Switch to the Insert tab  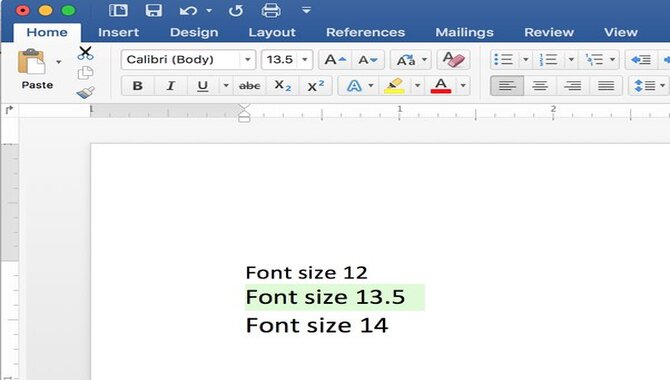point(118,32)
